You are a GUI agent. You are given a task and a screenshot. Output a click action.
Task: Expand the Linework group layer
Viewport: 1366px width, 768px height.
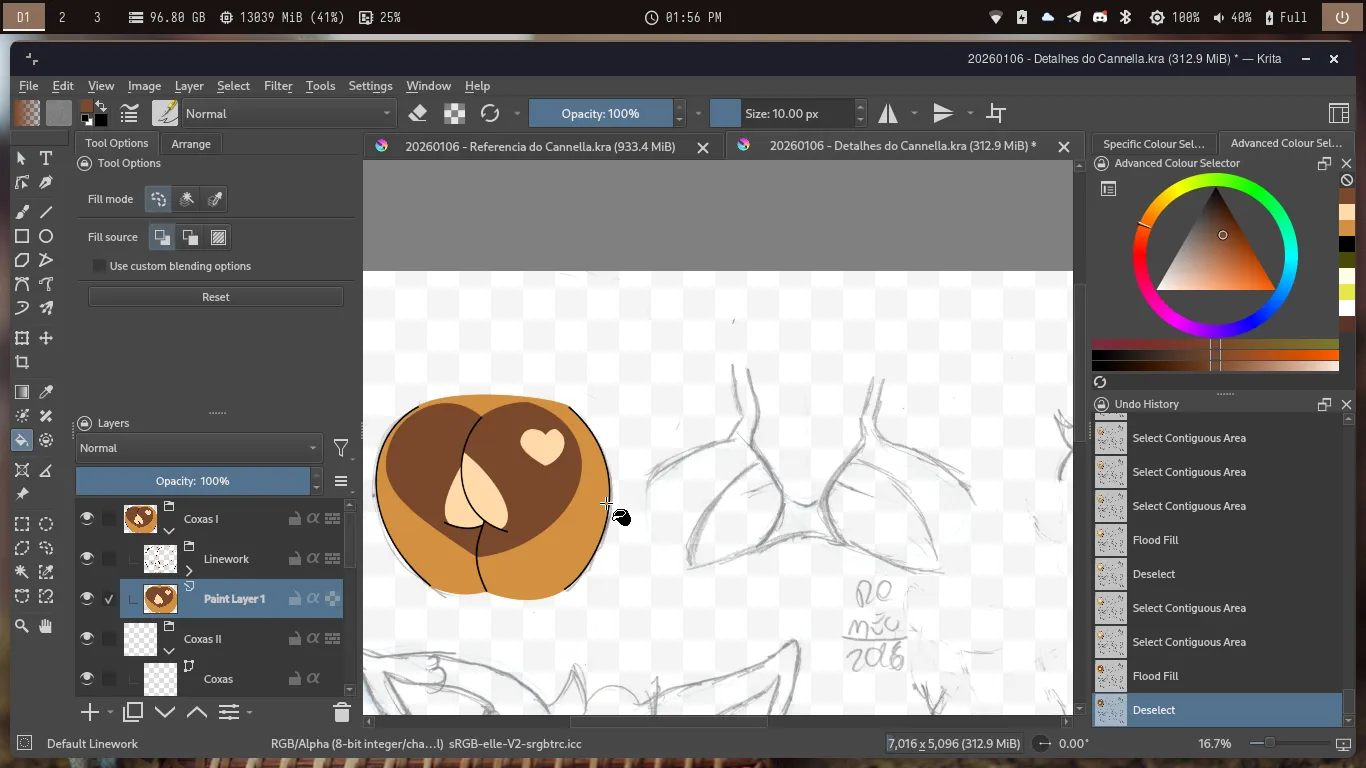click(x=189, y=571)
